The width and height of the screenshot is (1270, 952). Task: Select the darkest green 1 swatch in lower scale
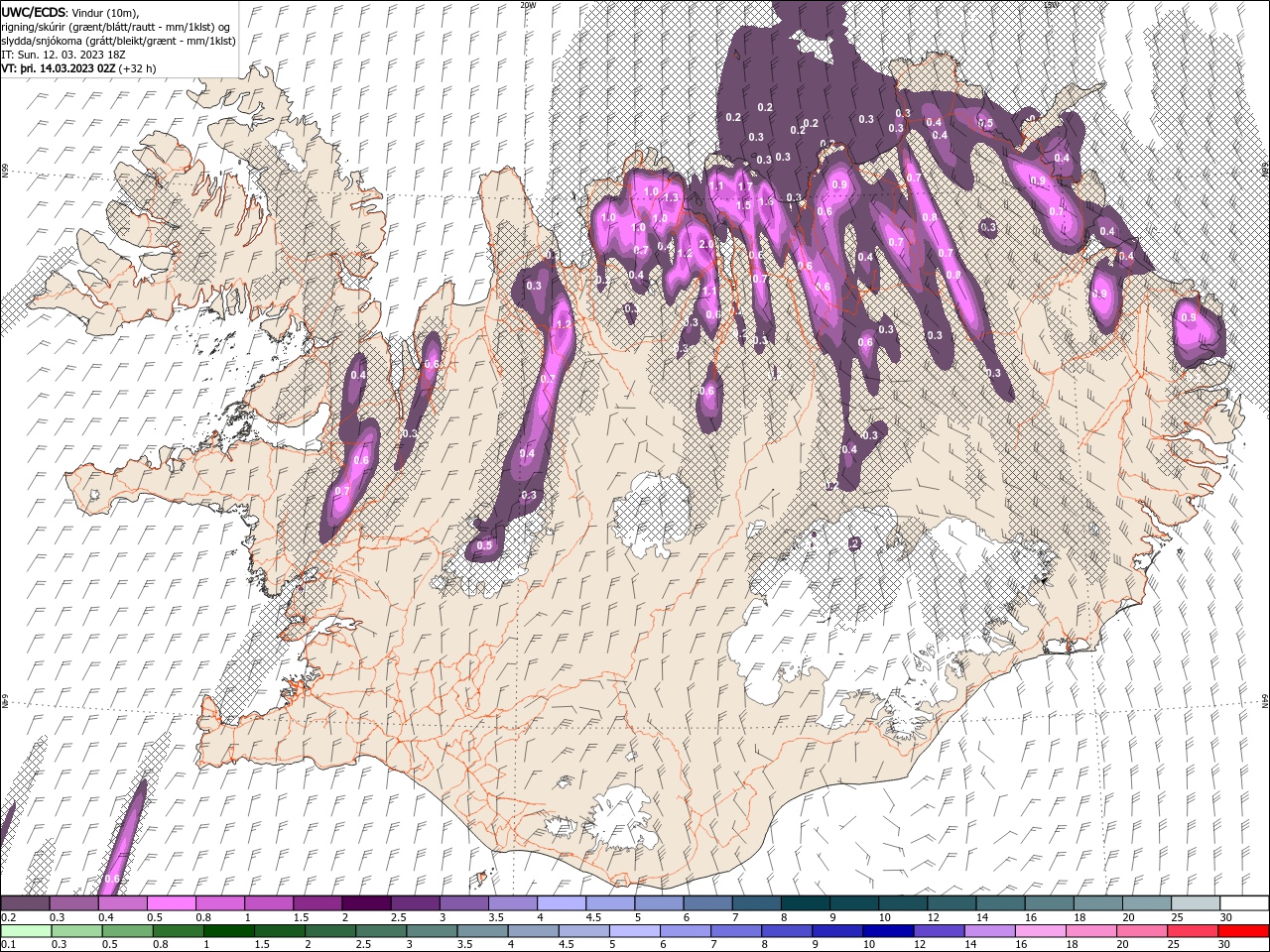click(x=229, y=931)
